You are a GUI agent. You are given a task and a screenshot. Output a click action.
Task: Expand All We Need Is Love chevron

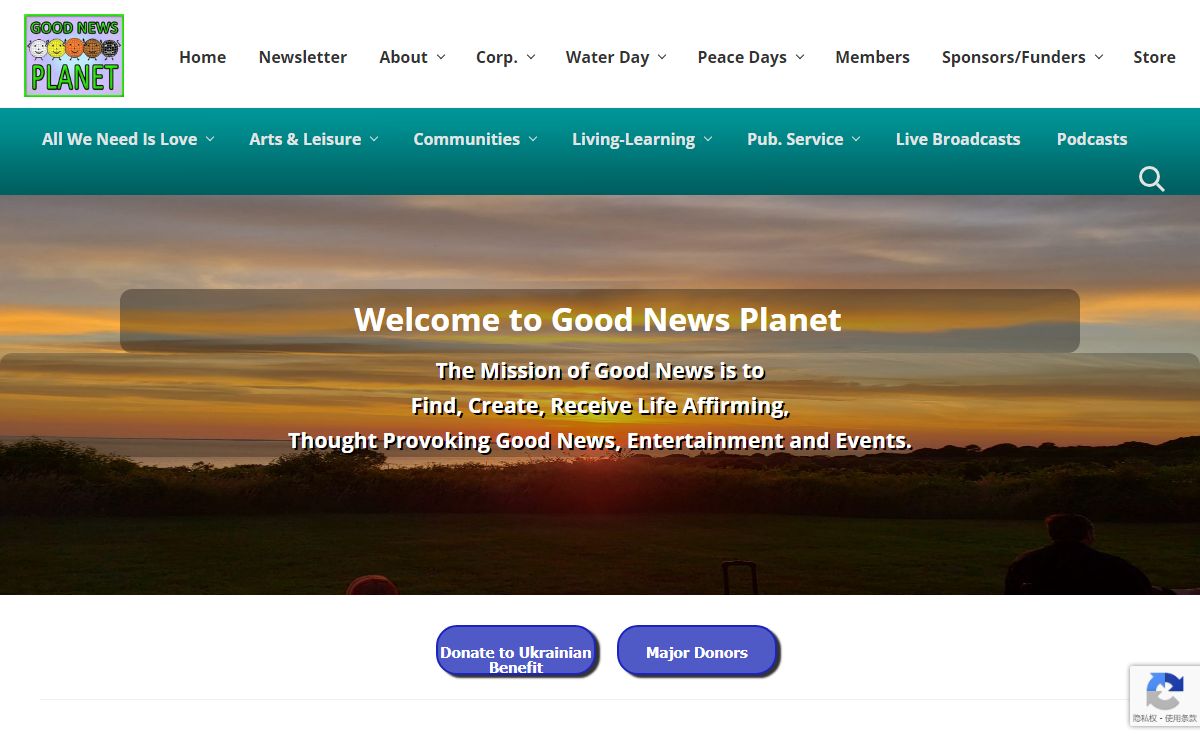tap(210, 139)
